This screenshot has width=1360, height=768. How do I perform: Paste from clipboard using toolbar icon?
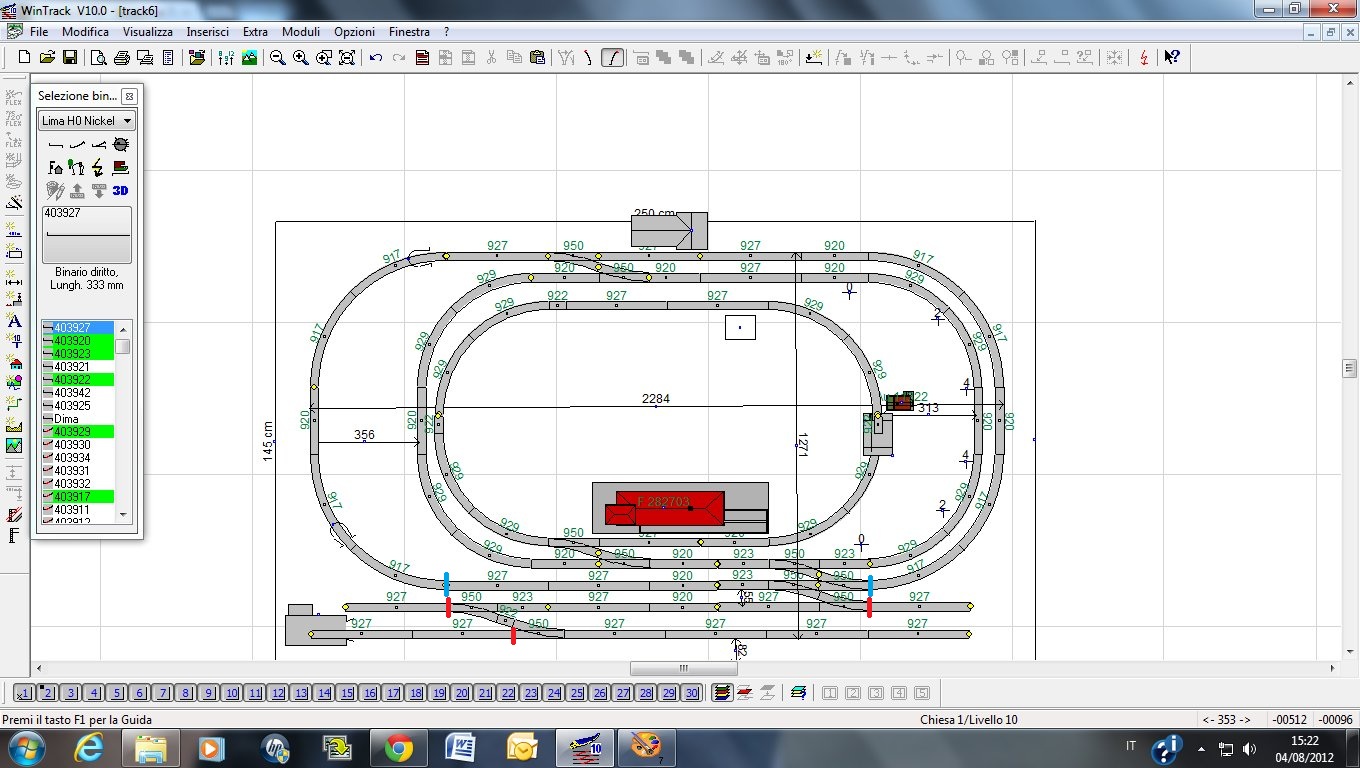[x=537, y=58]
